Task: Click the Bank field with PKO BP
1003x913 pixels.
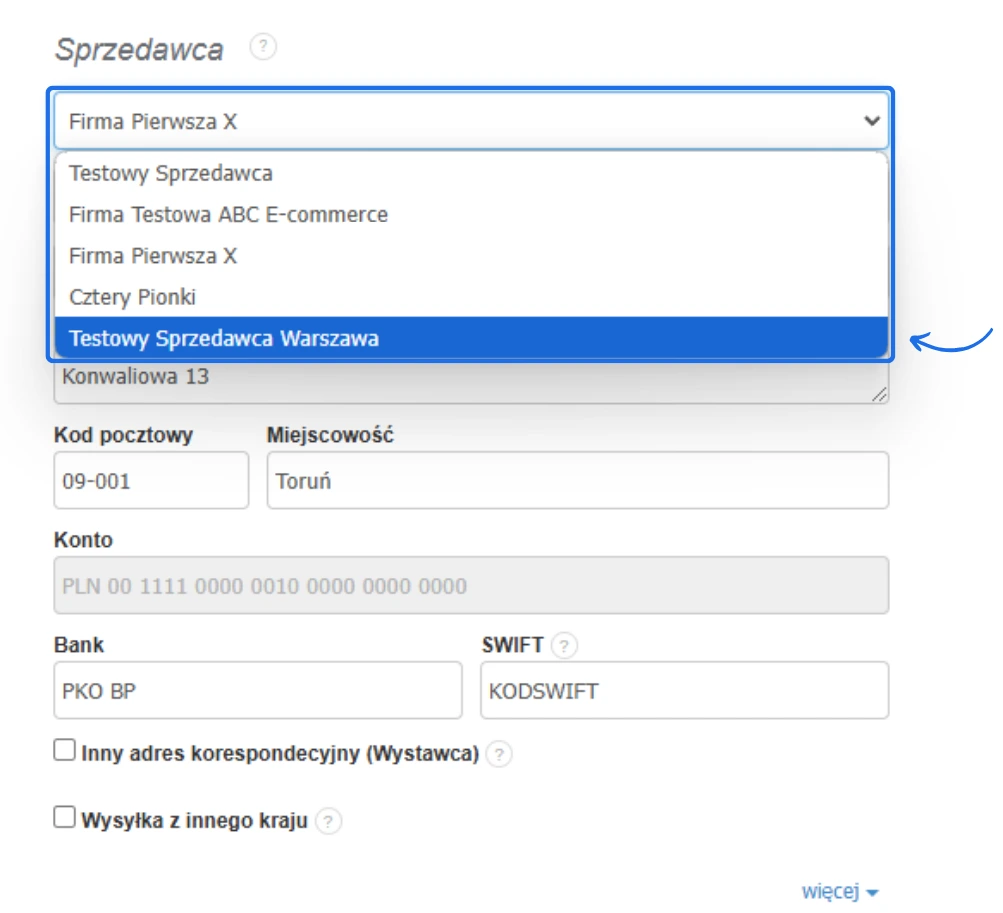Action: pos(258,690)
